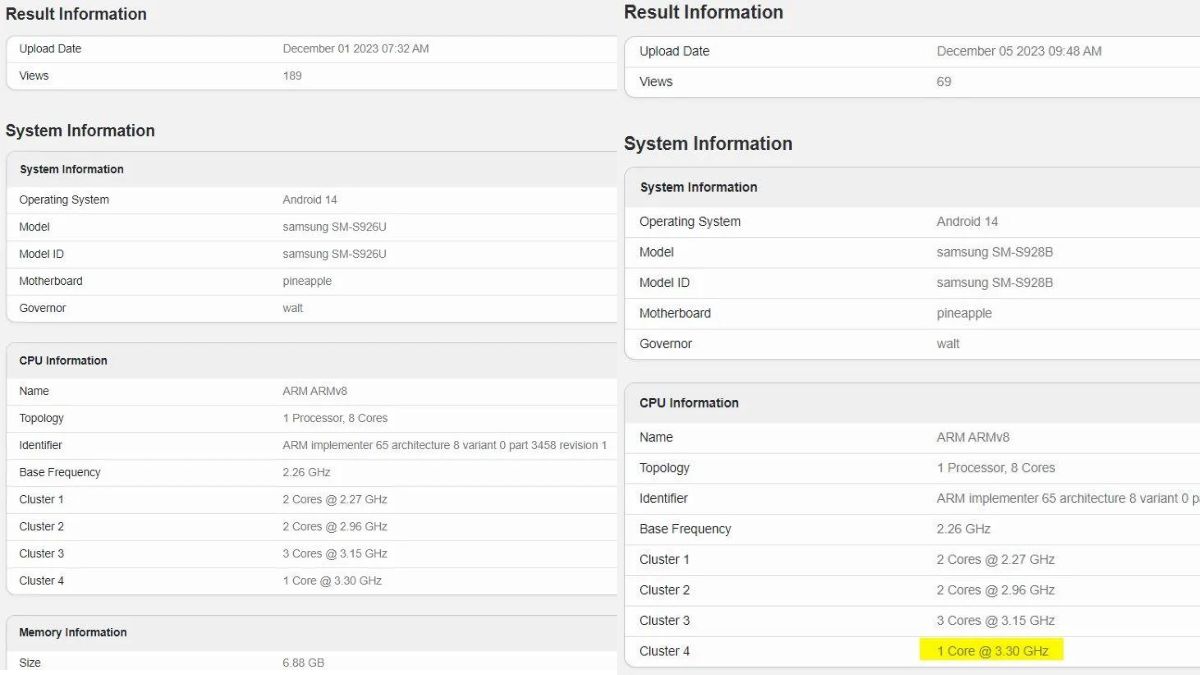
Task: Click Android 14 in the right panel
Action: [967, 222]
